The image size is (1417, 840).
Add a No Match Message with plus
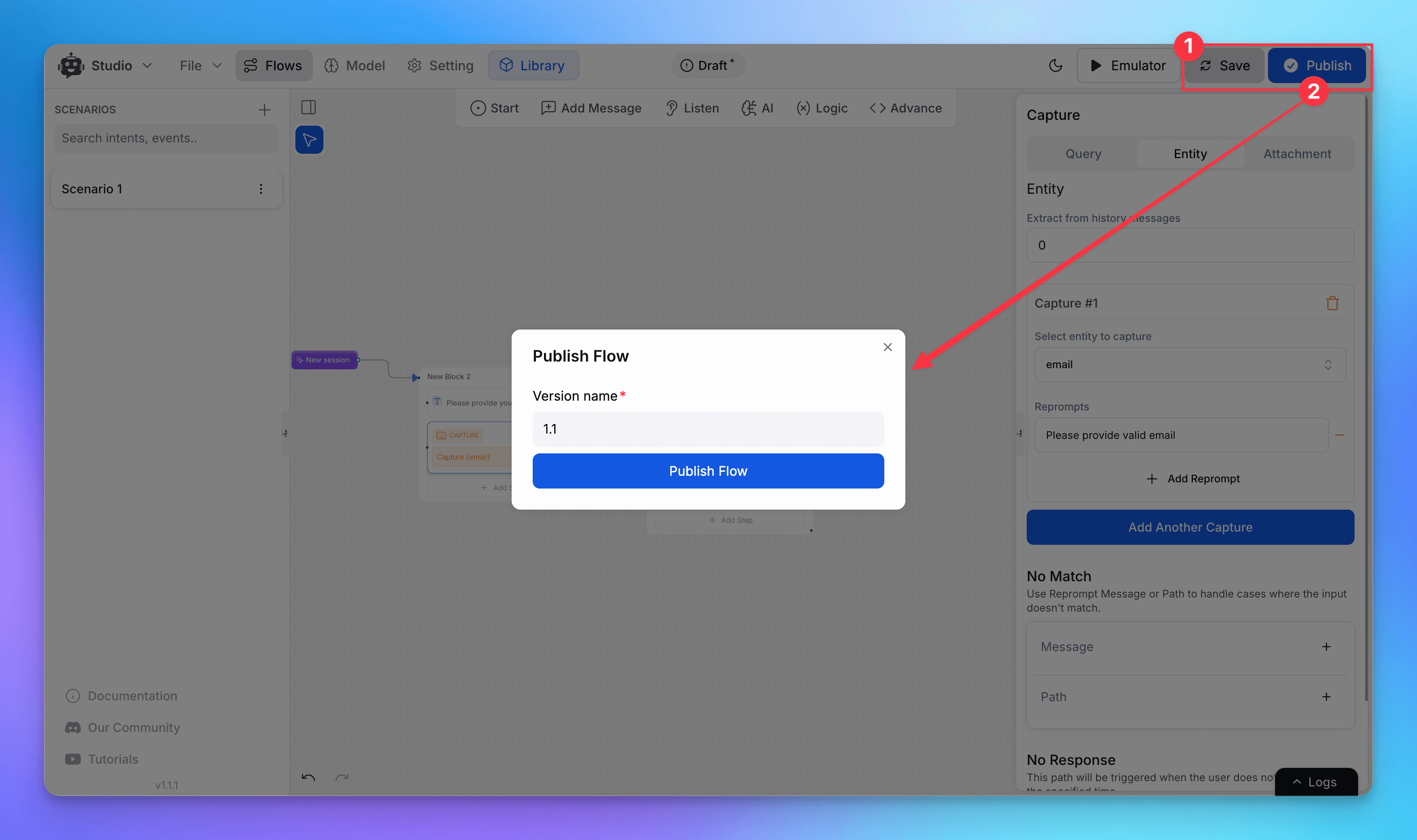[x=1326, y=647]
